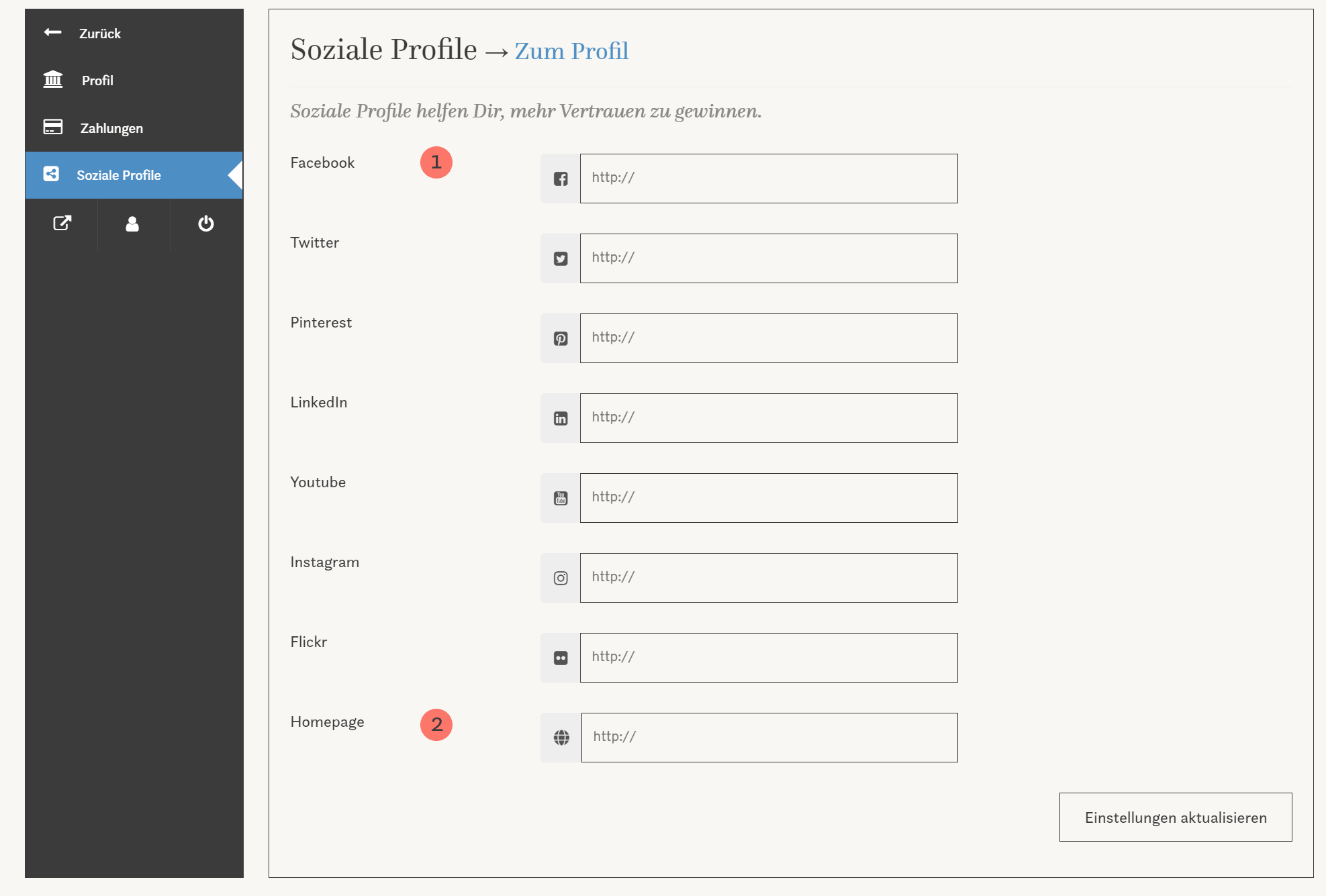Click the Zurück back arrow icon
The width and height of the screenshot is (1326, 896).
[x=52, y=32]
